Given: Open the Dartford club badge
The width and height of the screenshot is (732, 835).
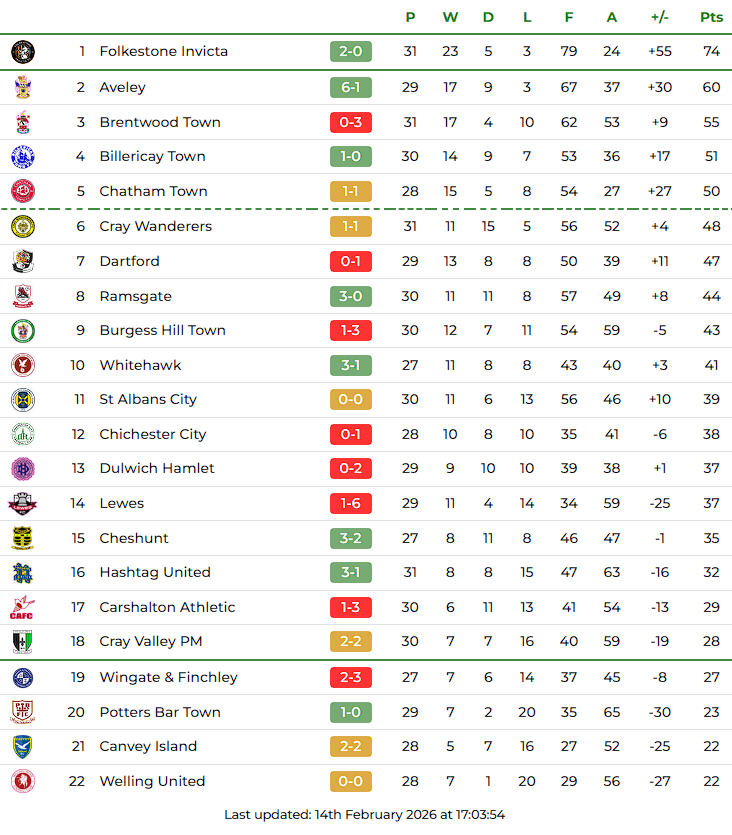Looking at the screenshot, I should (x=22, y=262).
